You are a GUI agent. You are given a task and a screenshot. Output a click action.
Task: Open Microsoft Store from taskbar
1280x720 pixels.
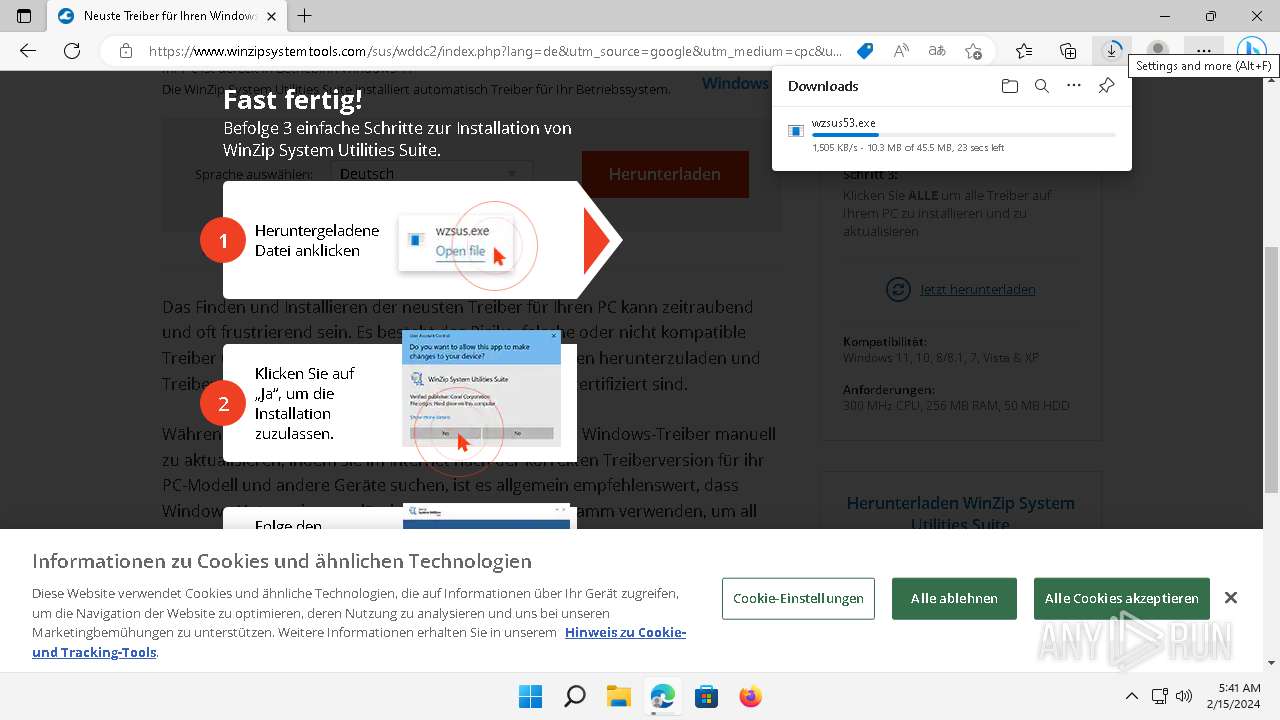pos(707,696)
